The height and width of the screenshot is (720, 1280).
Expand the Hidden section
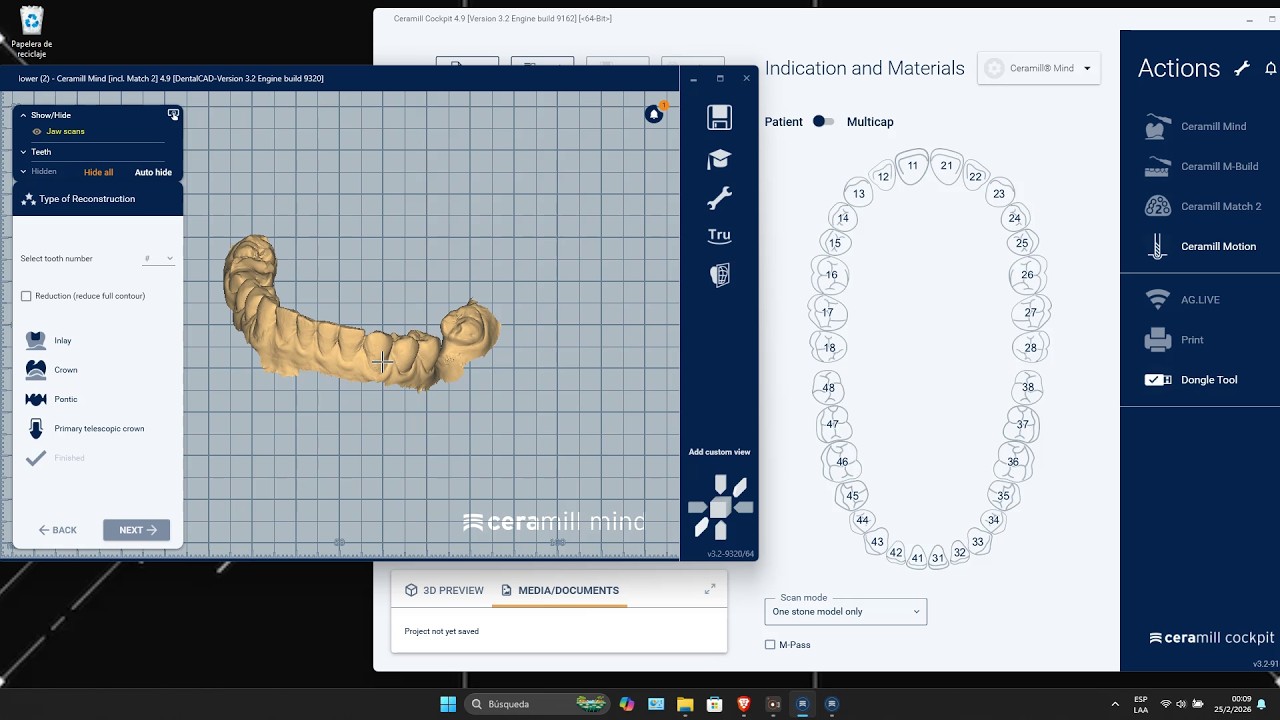pos(23,172)
